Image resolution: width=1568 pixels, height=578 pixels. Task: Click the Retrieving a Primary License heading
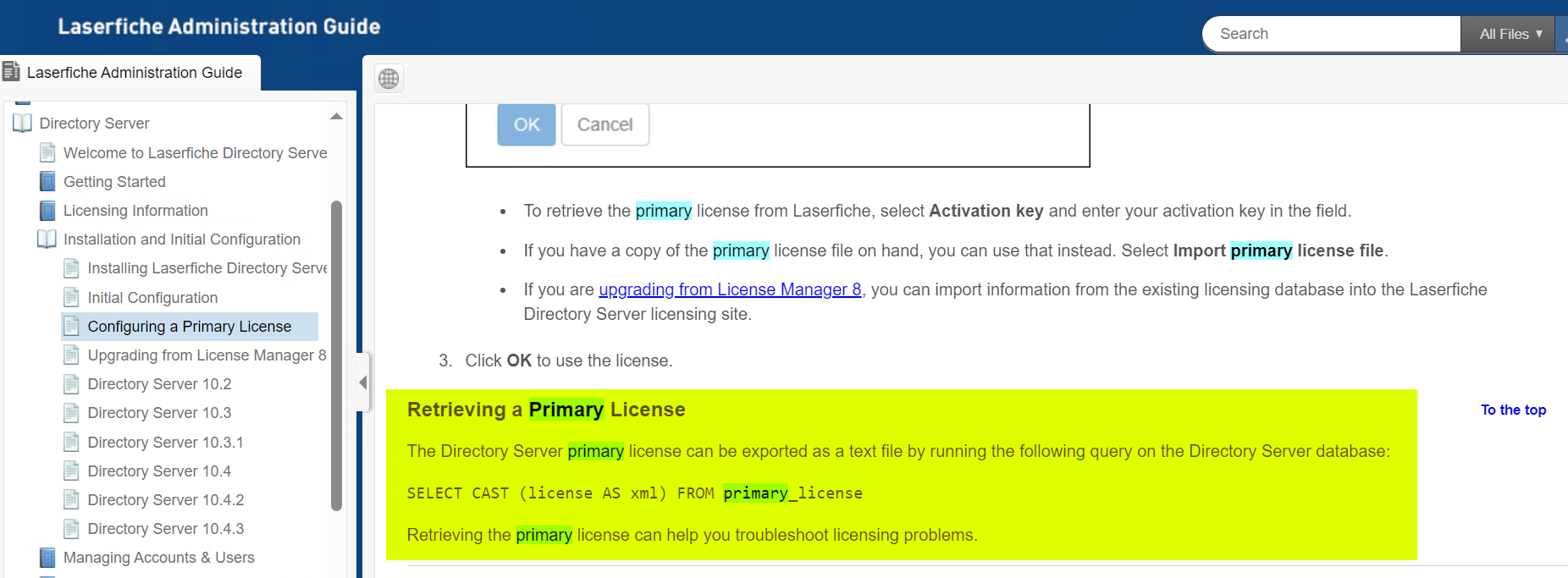click(546, 410)
